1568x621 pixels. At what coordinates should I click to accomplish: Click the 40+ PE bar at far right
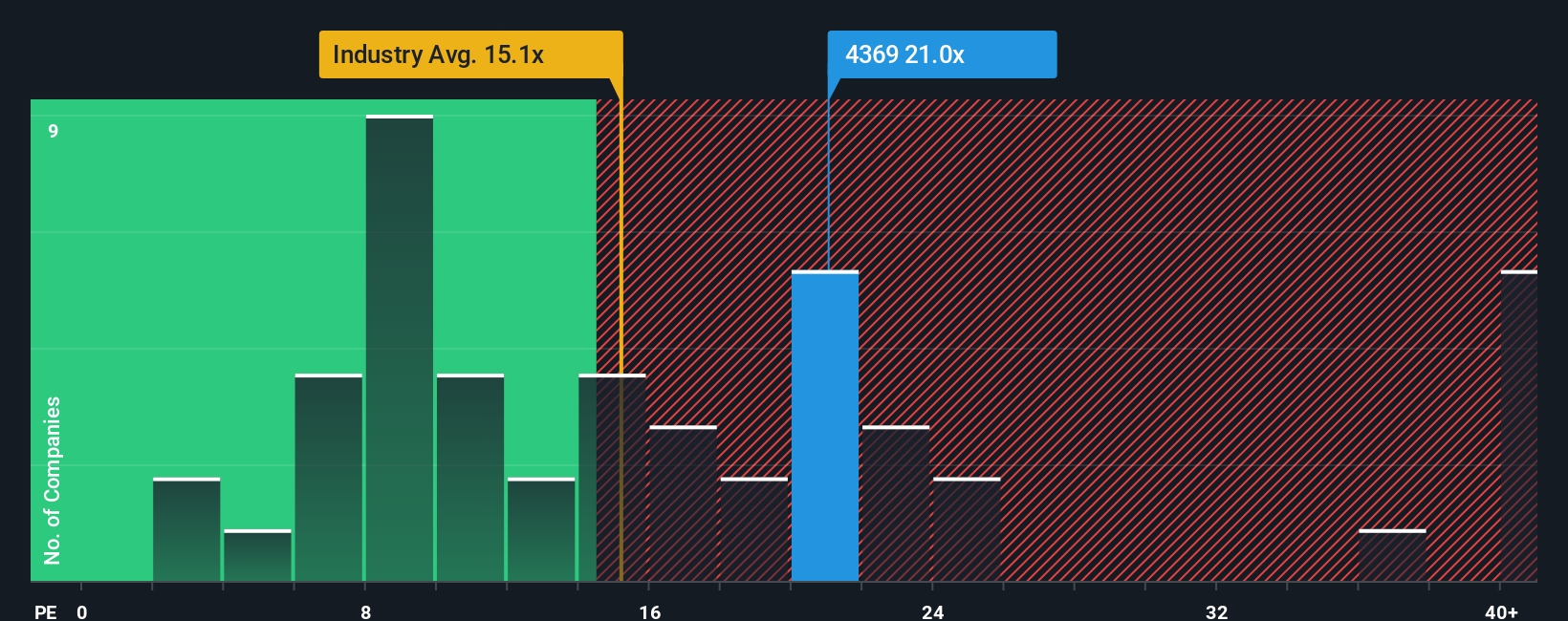pyautogui.click(x=1519, y=426)
